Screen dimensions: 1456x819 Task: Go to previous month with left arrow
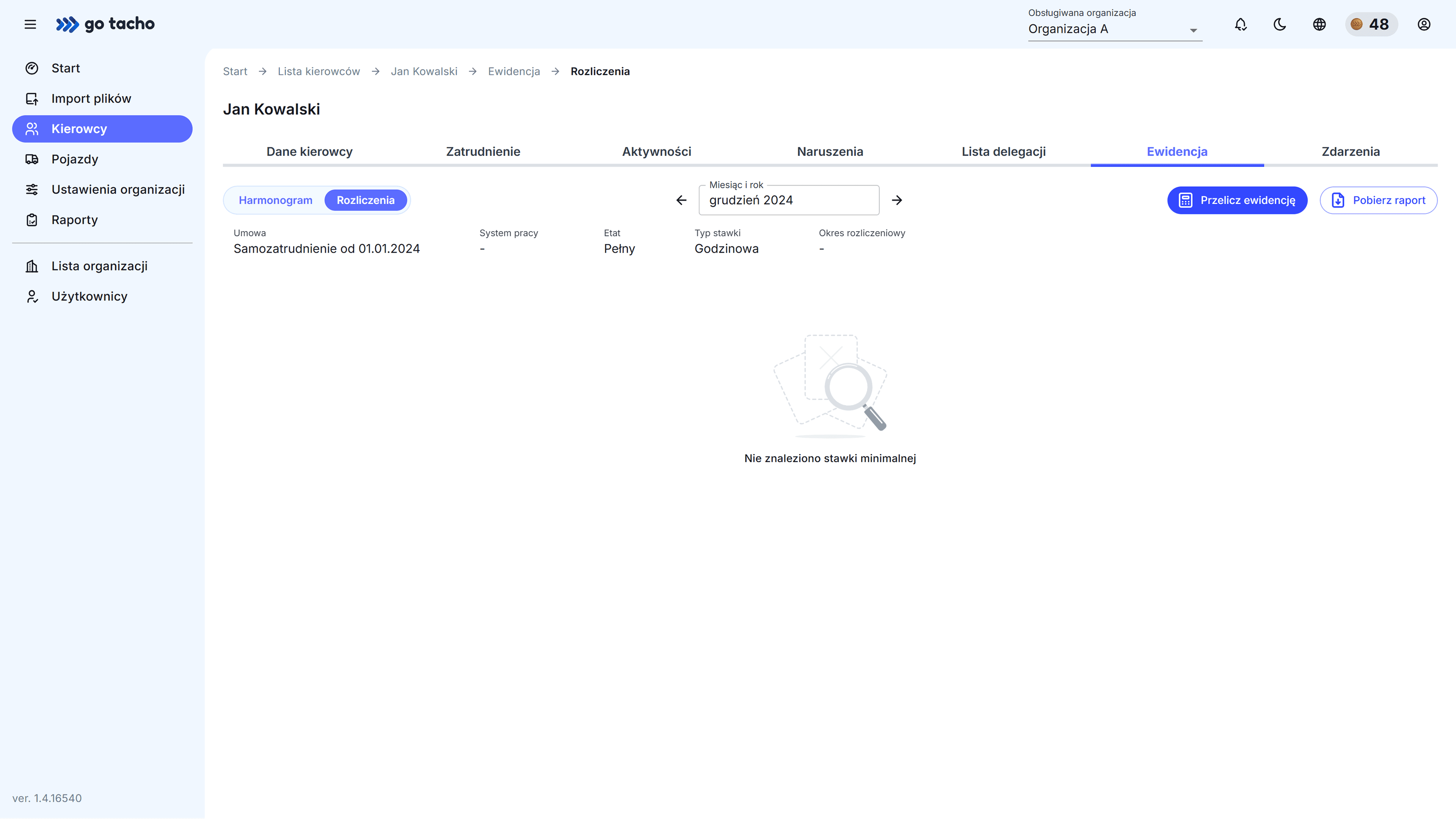pos(681,200)
